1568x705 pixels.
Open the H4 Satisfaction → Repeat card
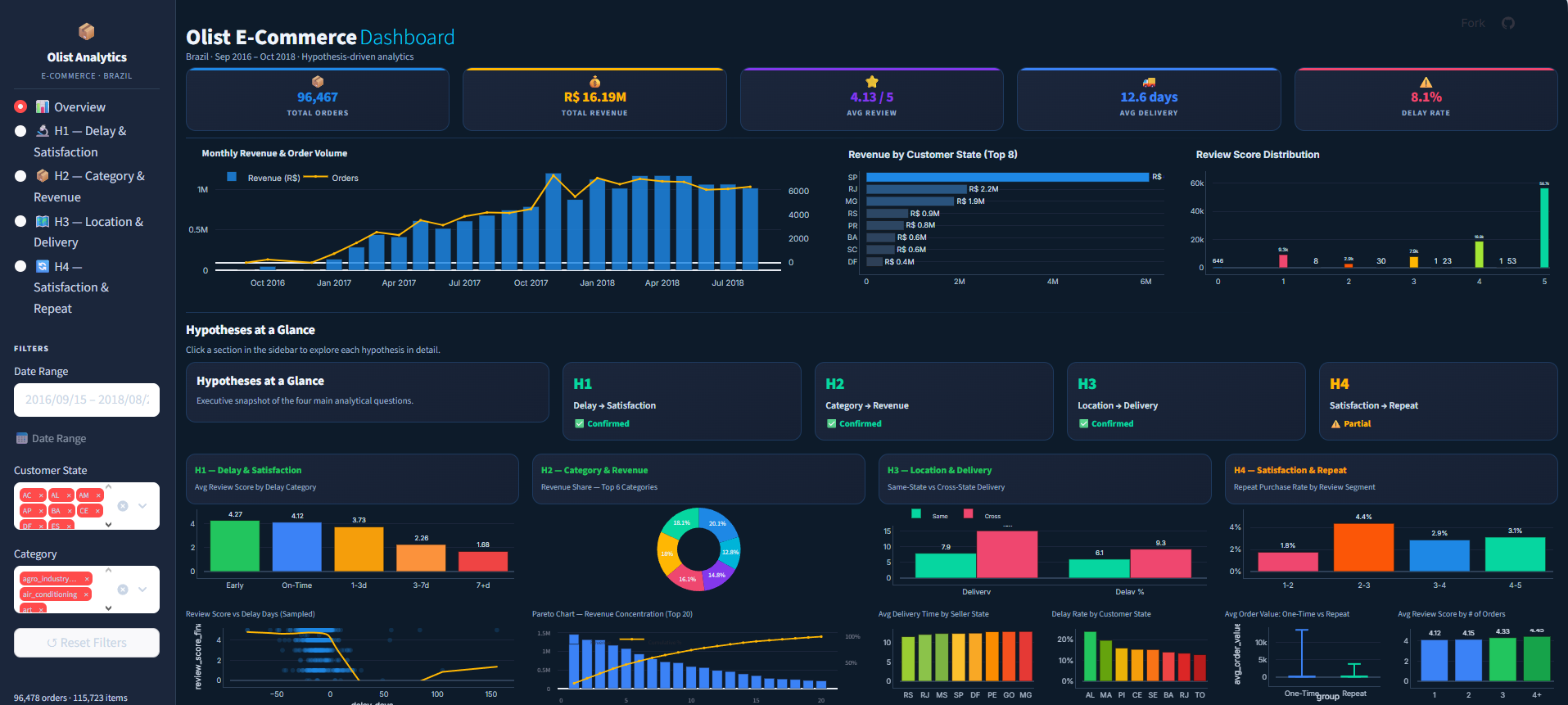[1439, 401]
